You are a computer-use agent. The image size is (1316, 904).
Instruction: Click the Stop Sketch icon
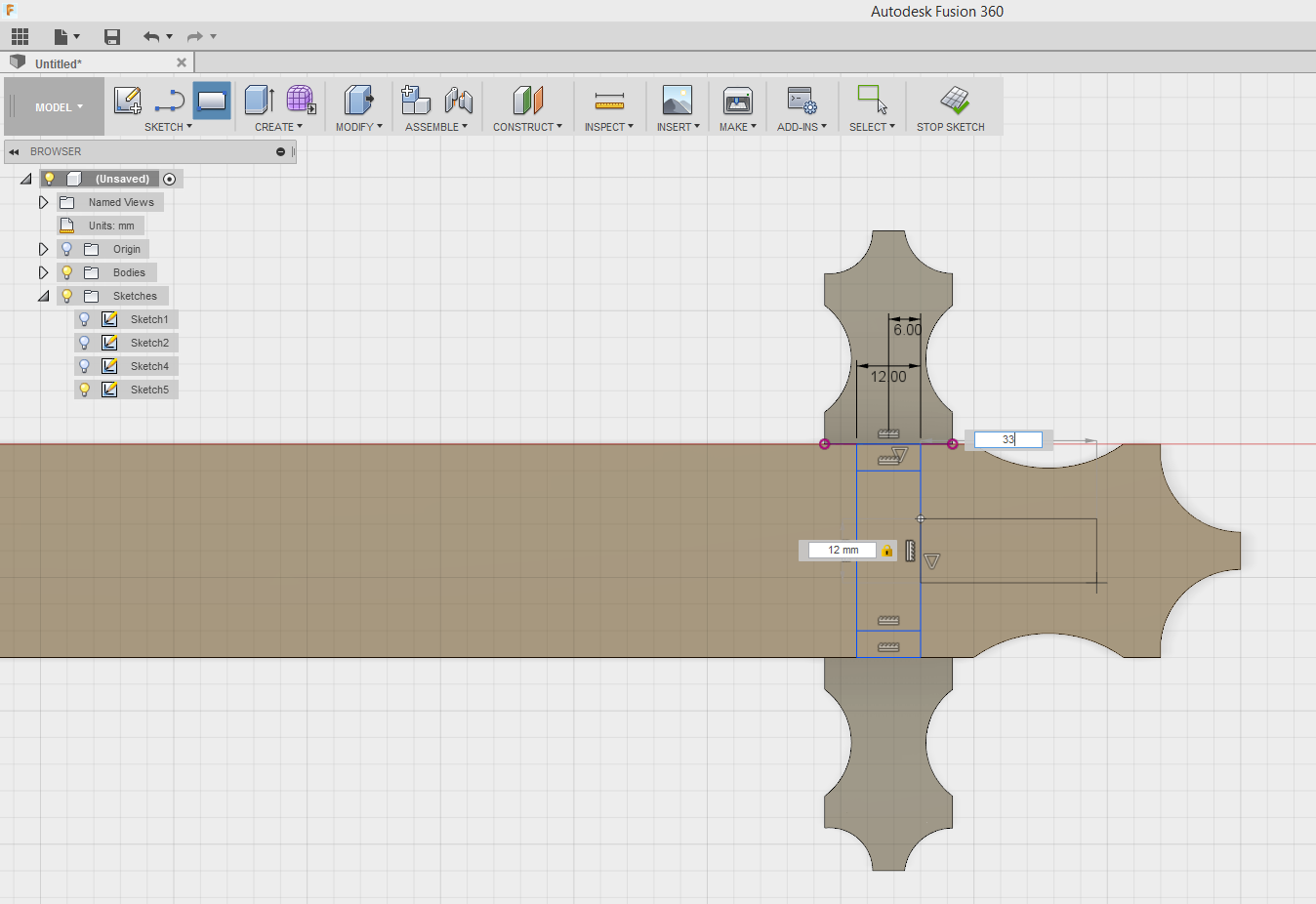coord(954,101)
